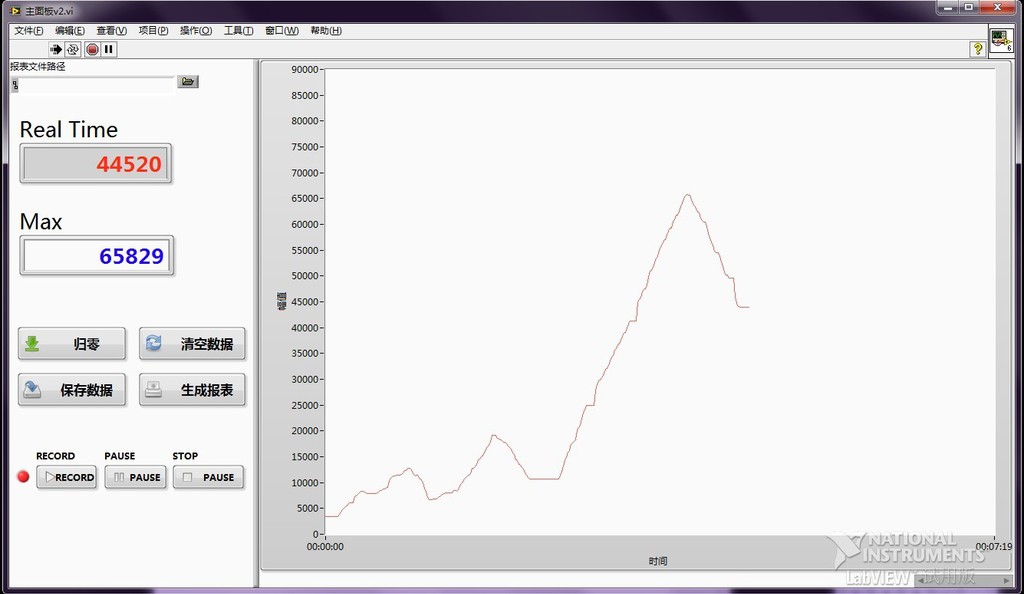The height and width of the screenshot is (594, 1024).
Task: Click the Max value display showing 65829
Action: (x=97, y=256)
